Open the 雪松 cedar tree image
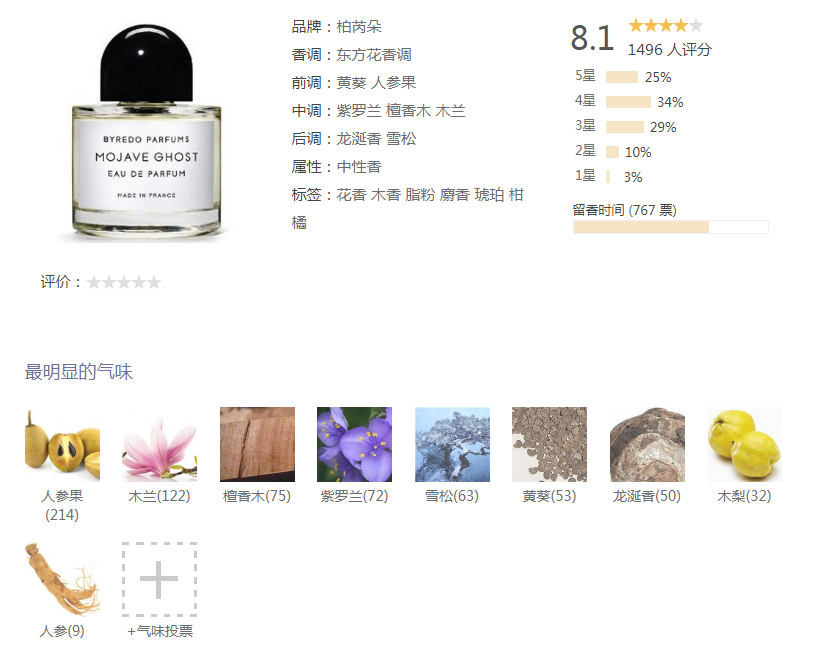 (x=452, y=444)
